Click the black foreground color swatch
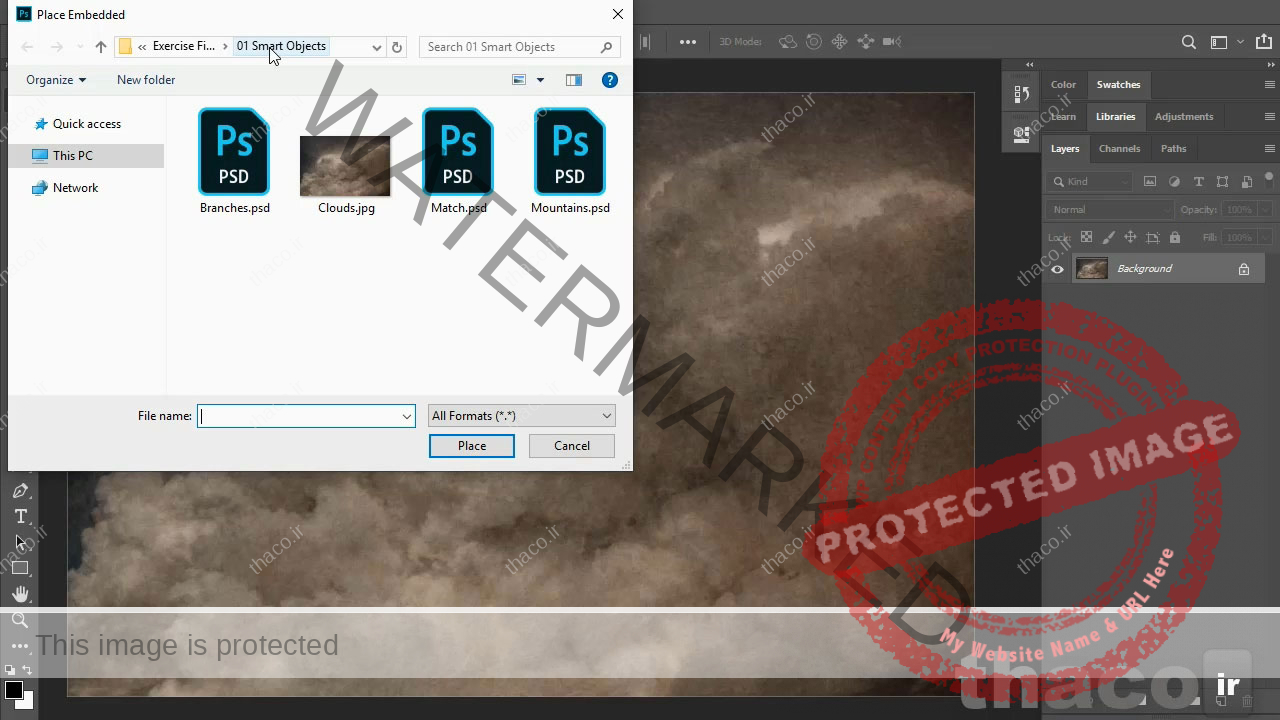The image size is (1280, 720). point(13,690)
